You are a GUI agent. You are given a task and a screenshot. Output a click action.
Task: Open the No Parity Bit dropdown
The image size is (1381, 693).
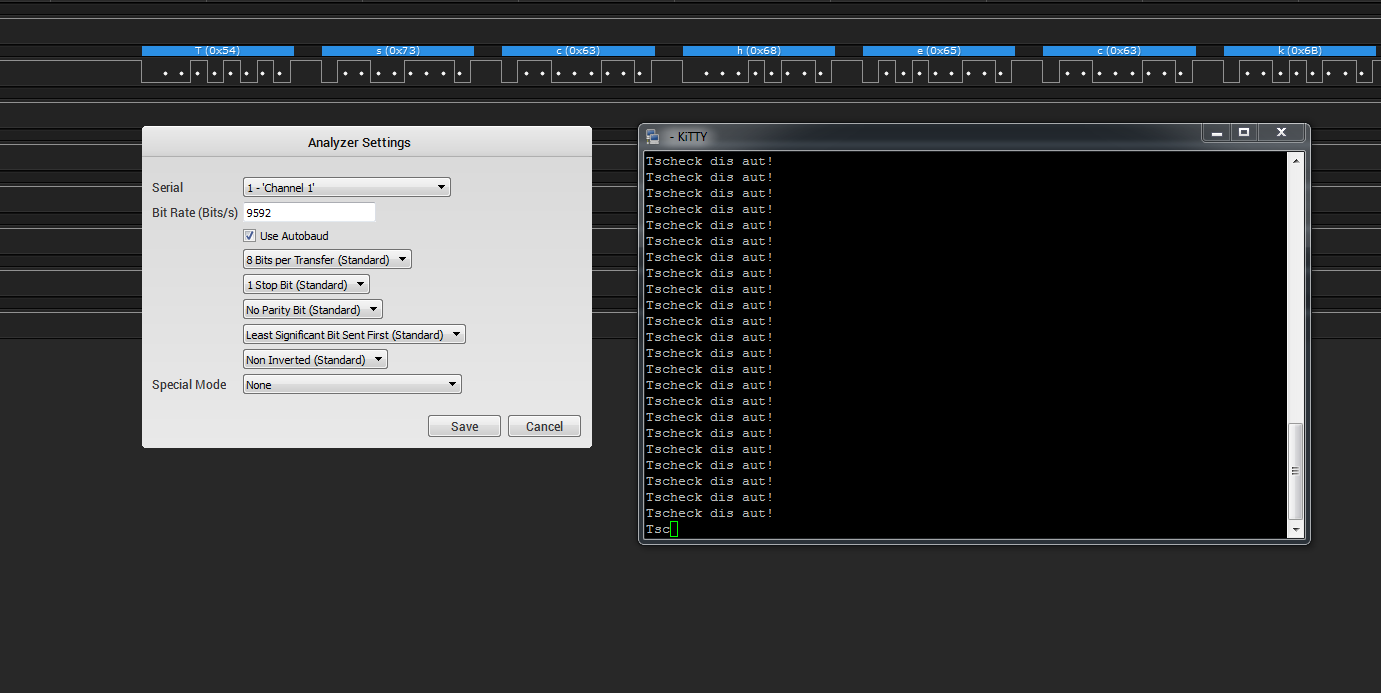coord(313,310)
